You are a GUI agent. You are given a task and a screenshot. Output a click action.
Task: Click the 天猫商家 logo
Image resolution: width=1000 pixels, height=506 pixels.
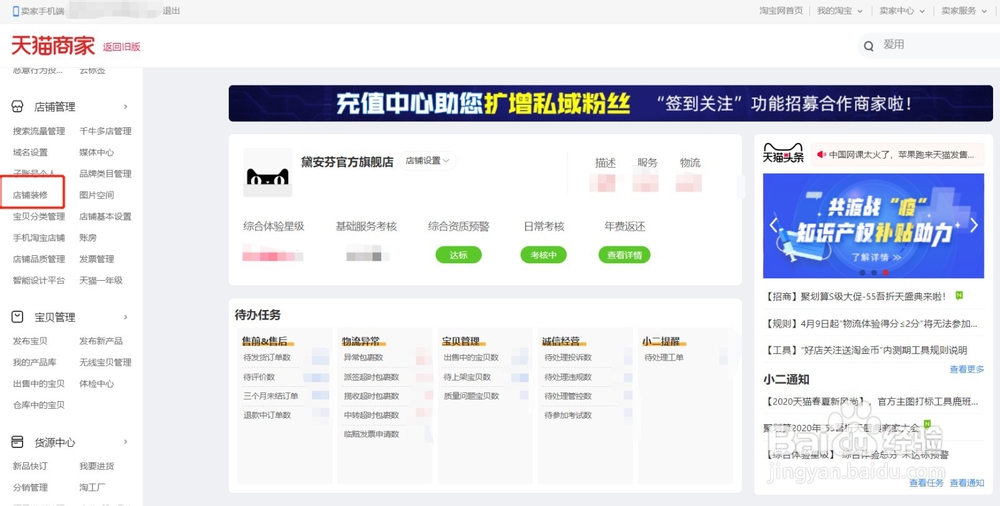53,46
